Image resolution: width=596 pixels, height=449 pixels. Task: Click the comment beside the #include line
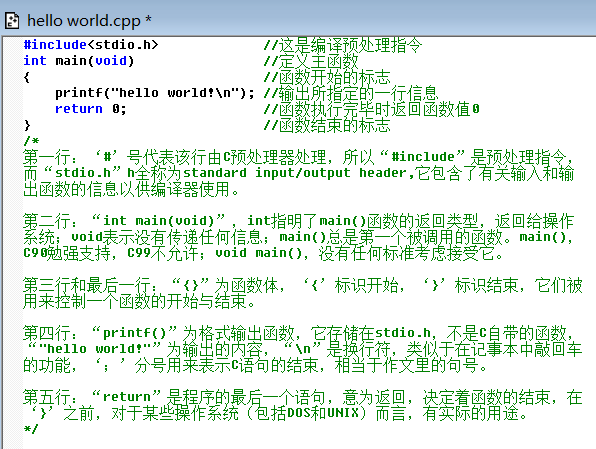[x=343, y=45]
